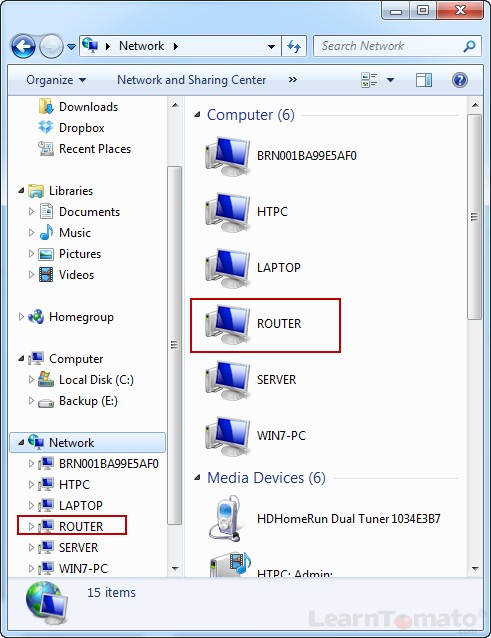This screenshot has width=491, height=638.
Task: Click the Libraries folder label
Action: point(71,191)
